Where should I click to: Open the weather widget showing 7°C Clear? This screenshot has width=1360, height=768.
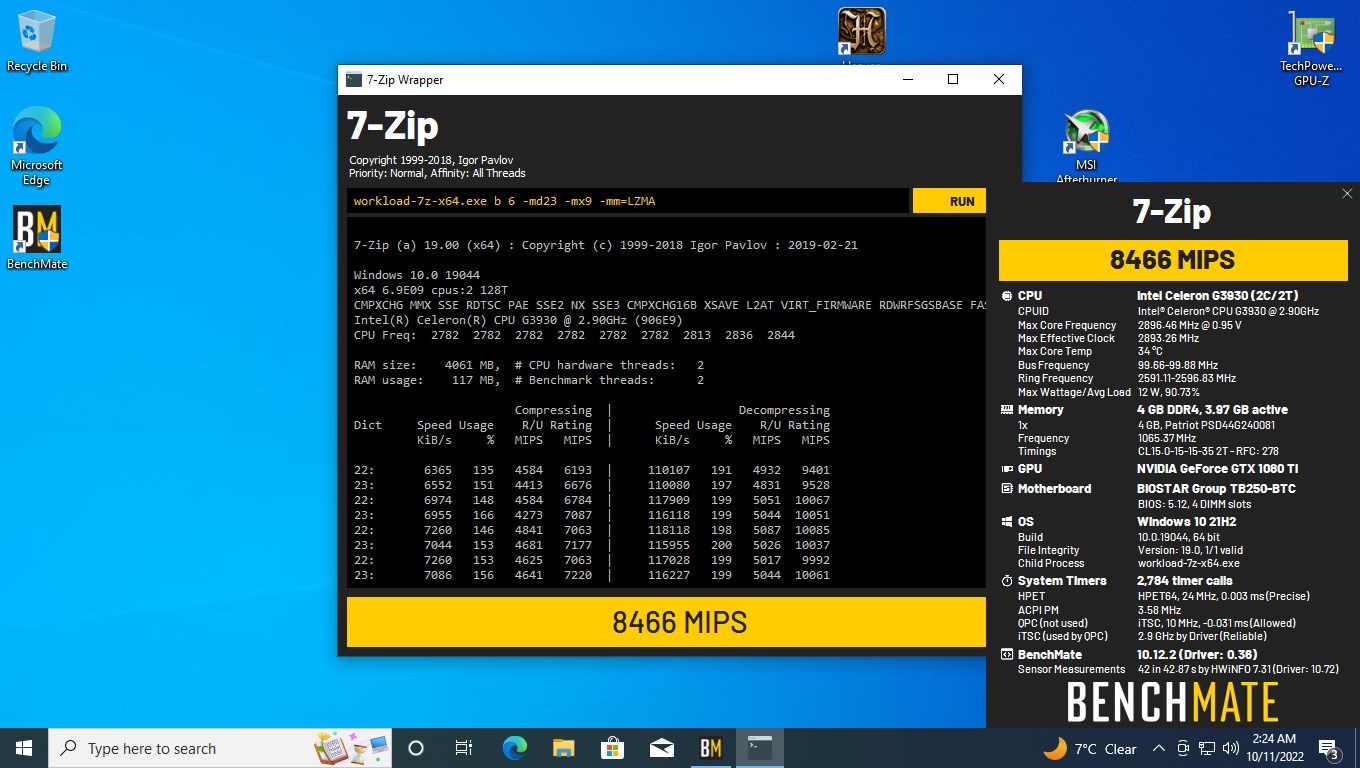pos(1089,748)
